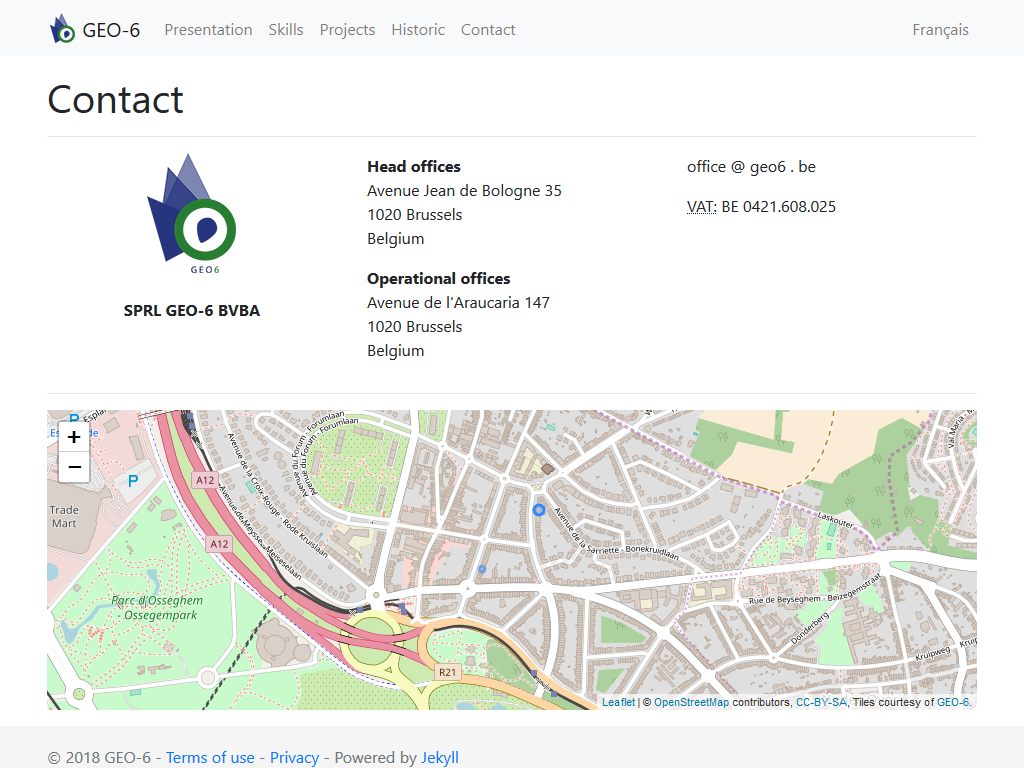Open the Presentation page
Image resolution: width=1024 pixels, height=768 pixels.
pos(208,30)
